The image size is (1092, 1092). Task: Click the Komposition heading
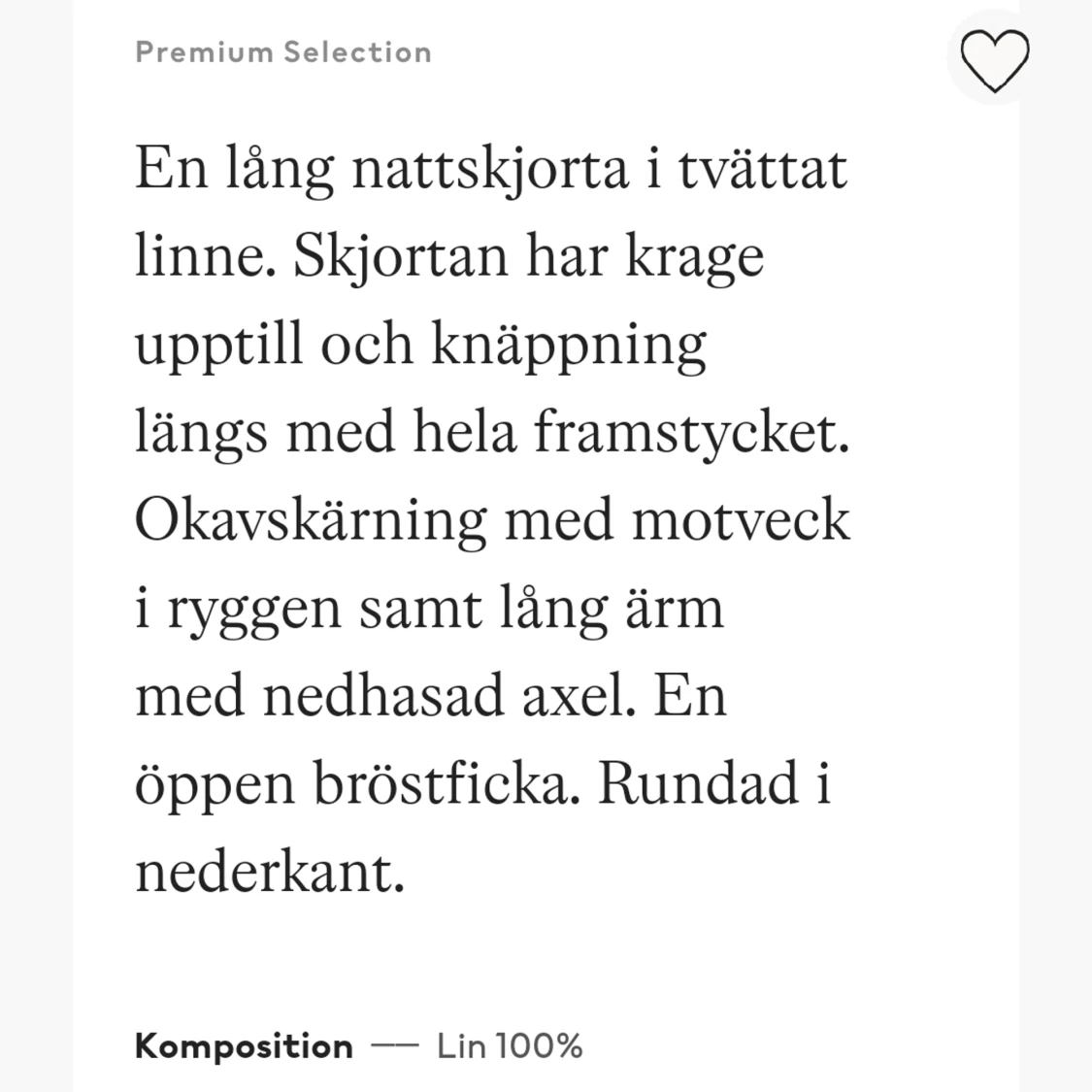coord(244,1046)
